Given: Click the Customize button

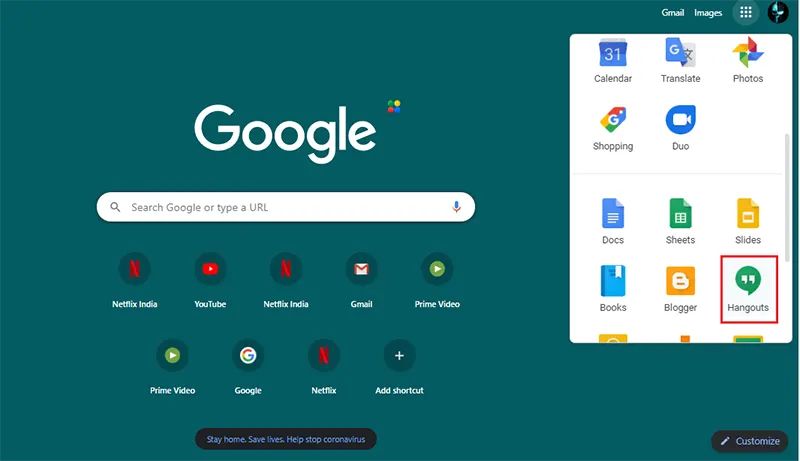Looking at the screenshot, I should click(x=750, y=441).
